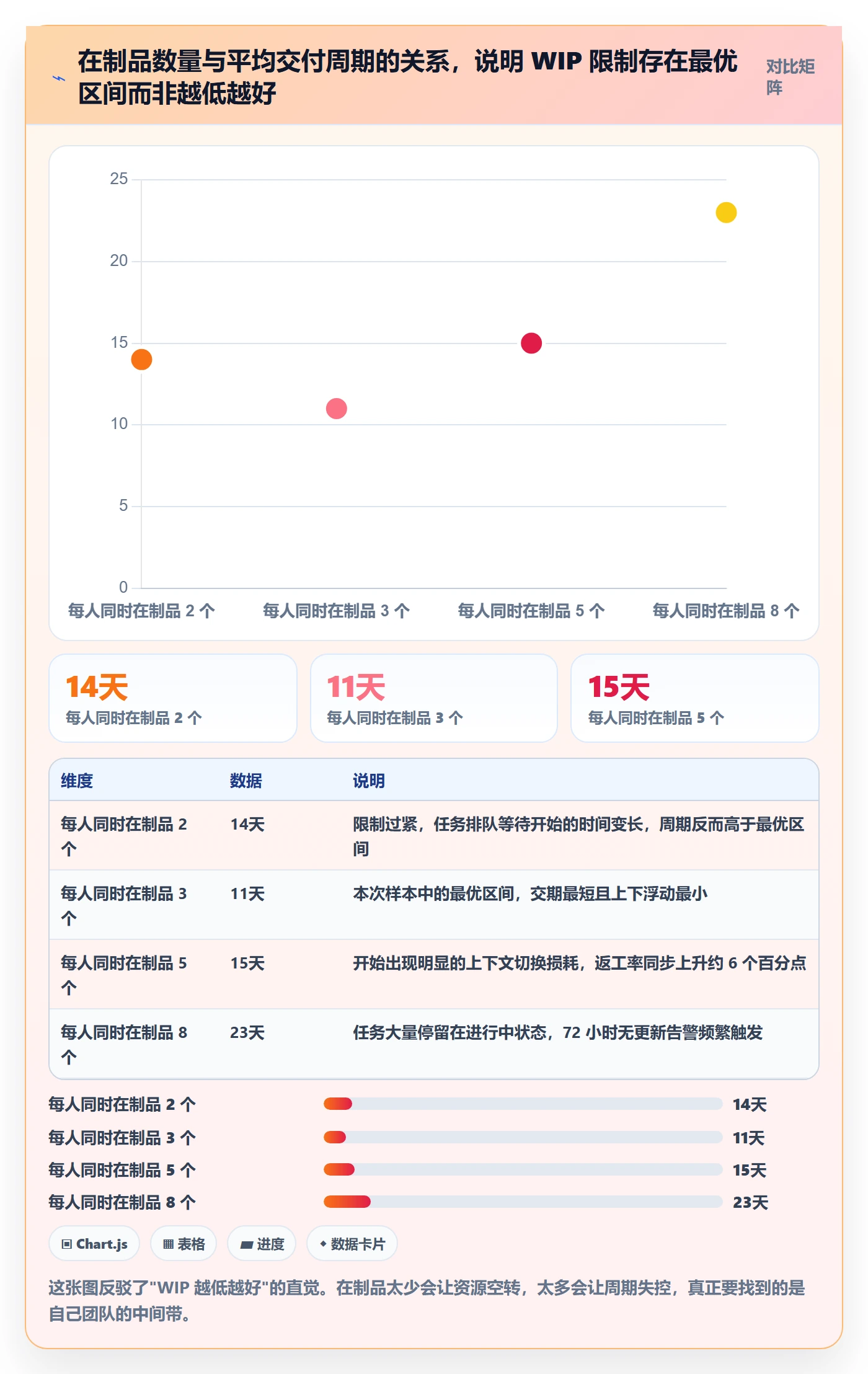This screenshot has height=1374, width=868.
Task: Click the red data point at 15
Action: 531,343
